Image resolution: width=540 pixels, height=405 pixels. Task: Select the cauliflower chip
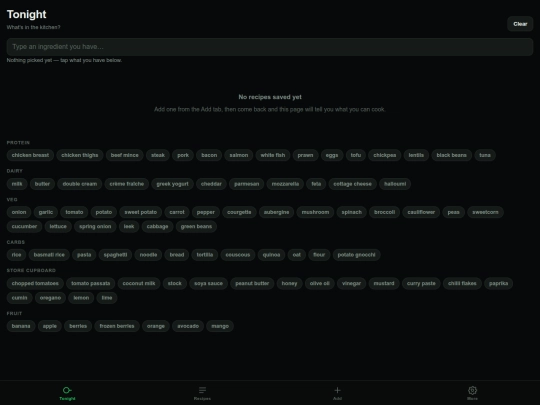(421, 212)
